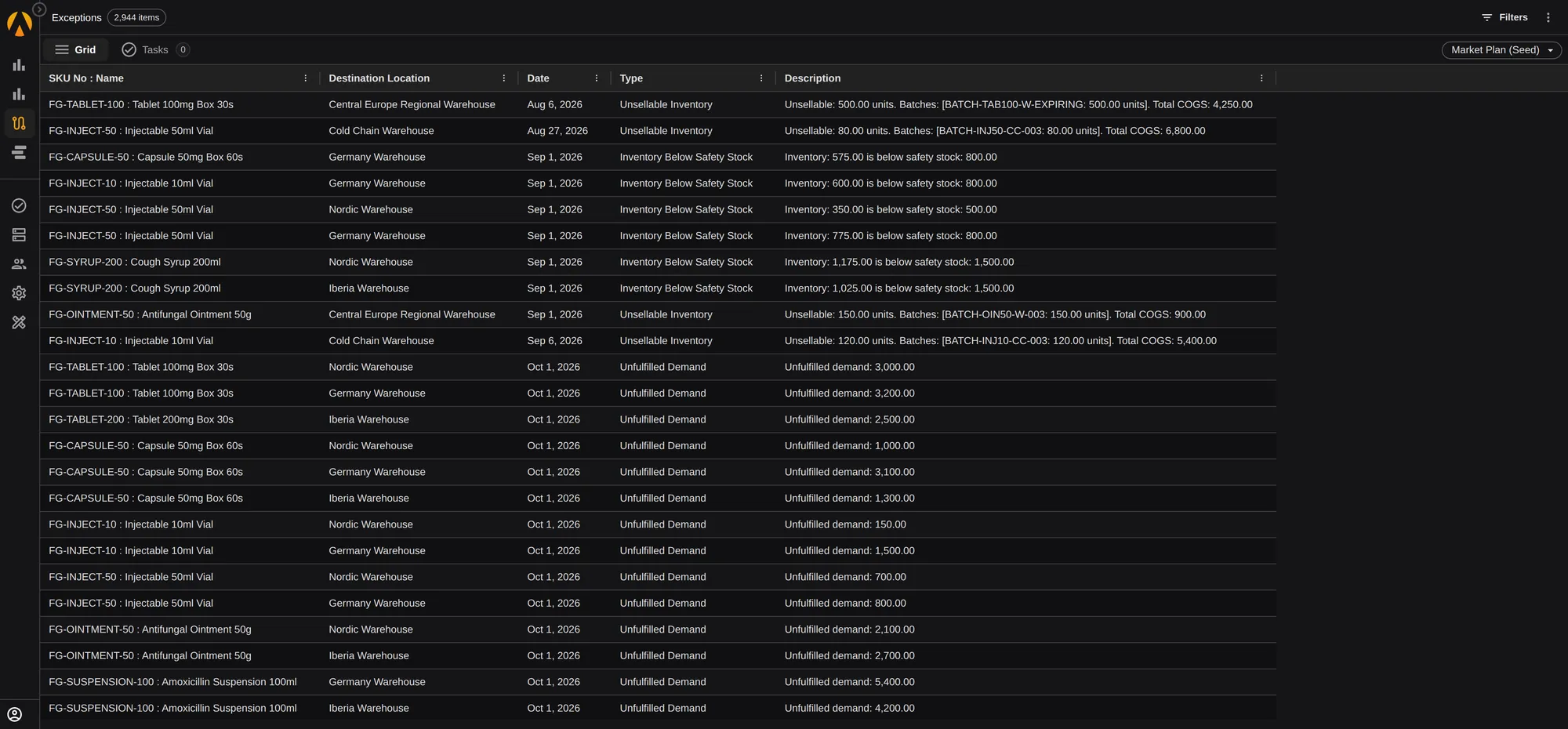Open the server storage sidebar icon
Image resolution: width=1568 pixels, height=729 pixels.
(x=19, y=234)
